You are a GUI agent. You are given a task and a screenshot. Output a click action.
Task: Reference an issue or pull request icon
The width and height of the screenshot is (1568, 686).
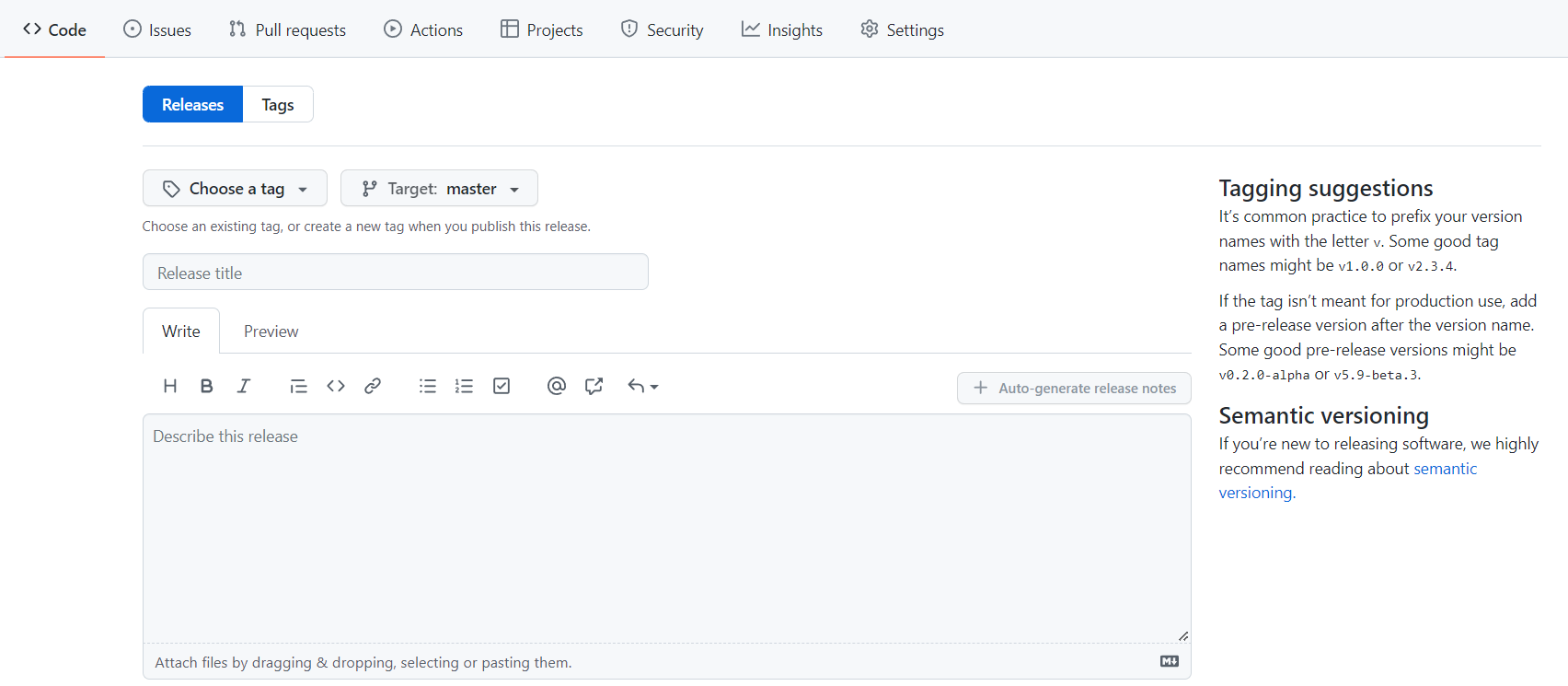click(594, 386)
